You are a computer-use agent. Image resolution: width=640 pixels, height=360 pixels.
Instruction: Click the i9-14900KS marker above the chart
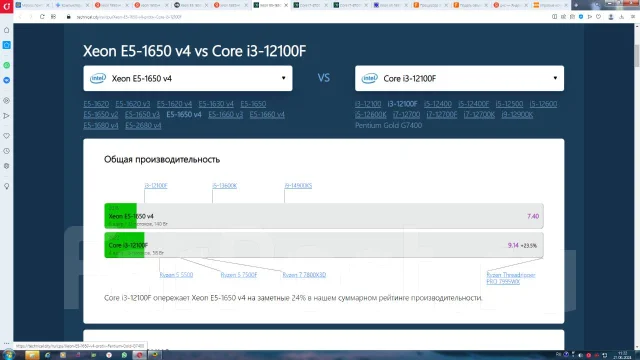click(x=298, y=186)
